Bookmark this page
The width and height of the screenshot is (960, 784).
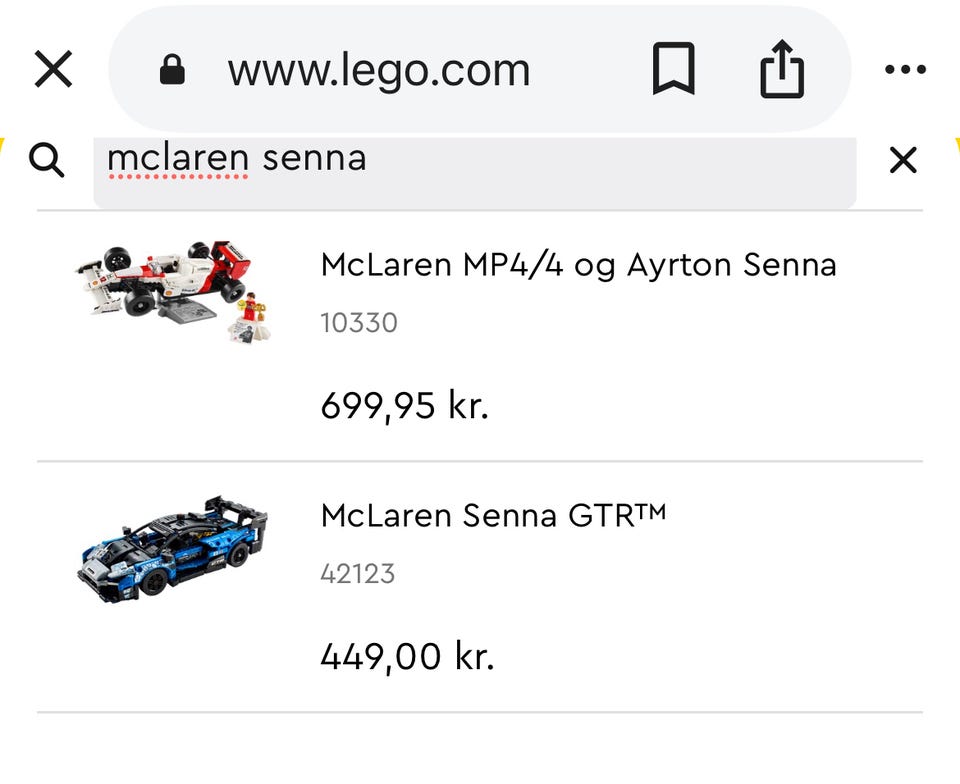[x=673, y=70]
